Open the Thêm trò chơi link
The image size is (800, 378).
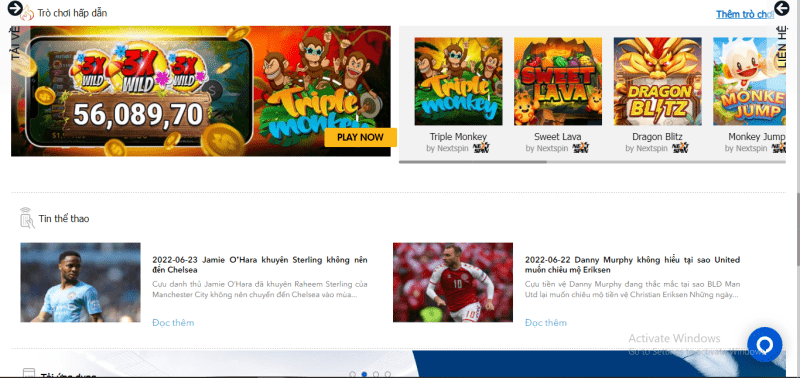(x=744, y=14)
